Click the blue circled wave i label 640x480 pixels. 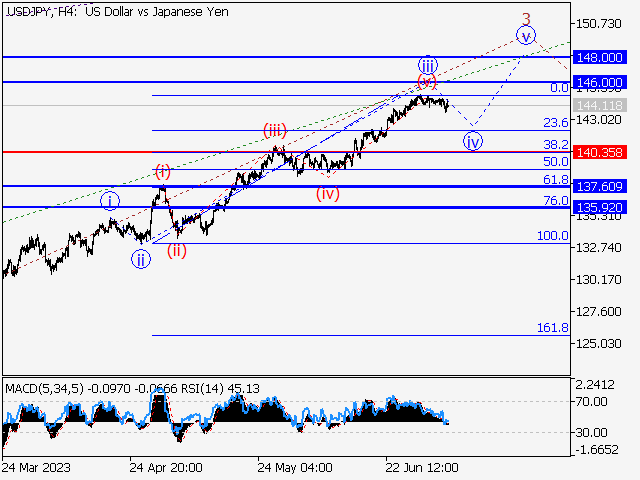[x=111, y=201]
